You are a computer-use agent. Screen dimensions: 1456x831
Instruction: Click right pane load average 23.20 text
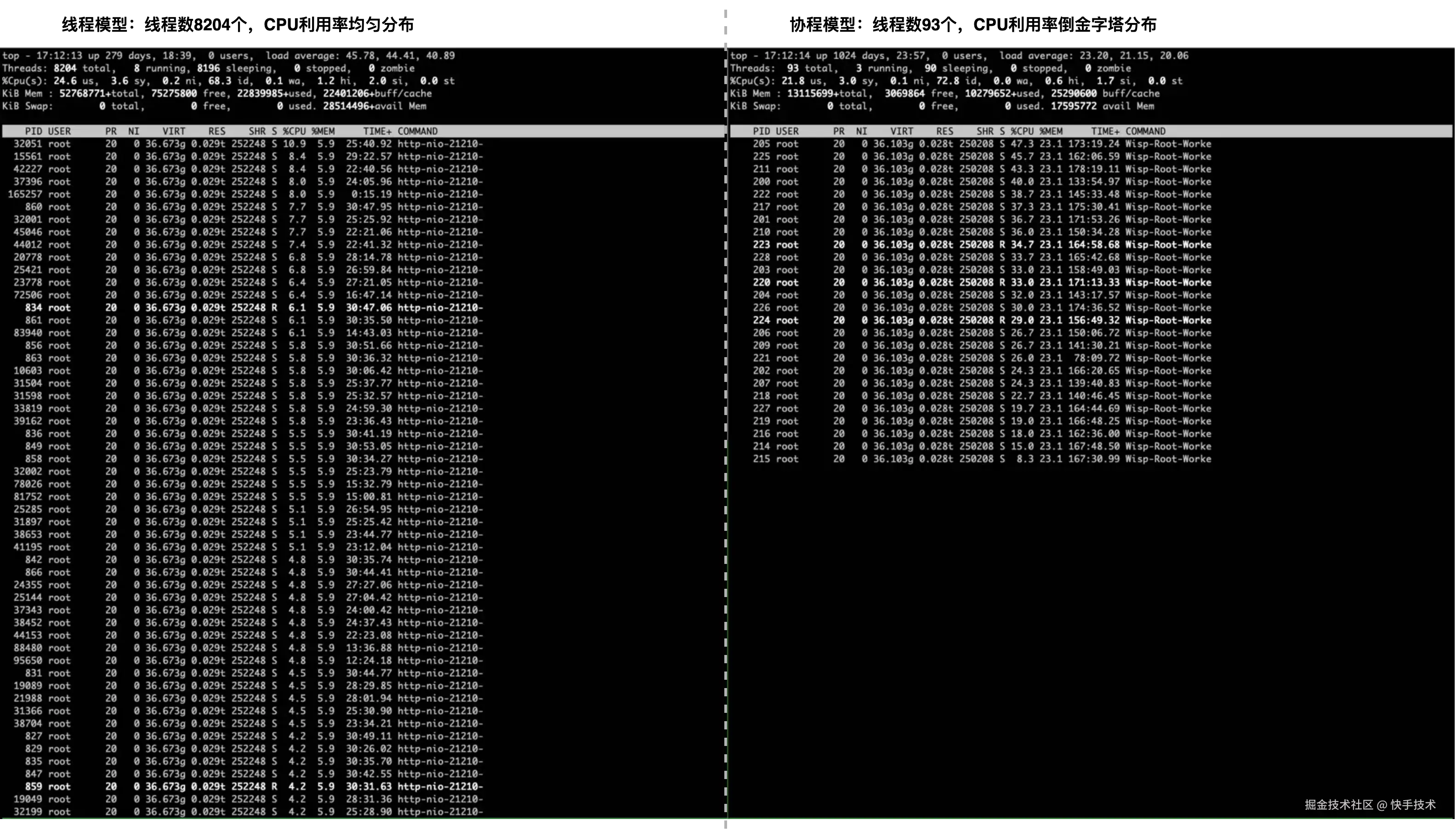(x=1093, y=56)
